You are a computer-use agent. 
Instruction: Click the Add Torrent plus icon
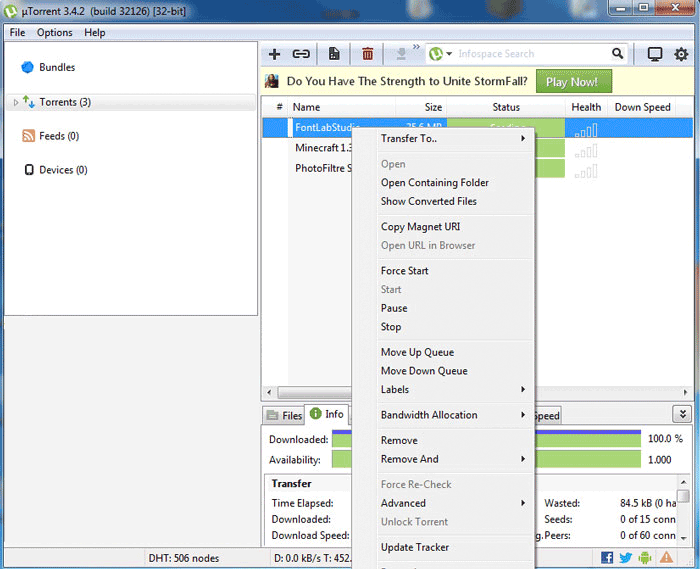[274, 54]
